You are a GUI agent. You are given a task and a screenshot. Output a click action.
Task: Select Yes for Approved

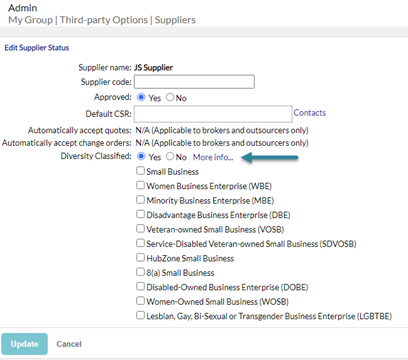[x=141, y=97]
